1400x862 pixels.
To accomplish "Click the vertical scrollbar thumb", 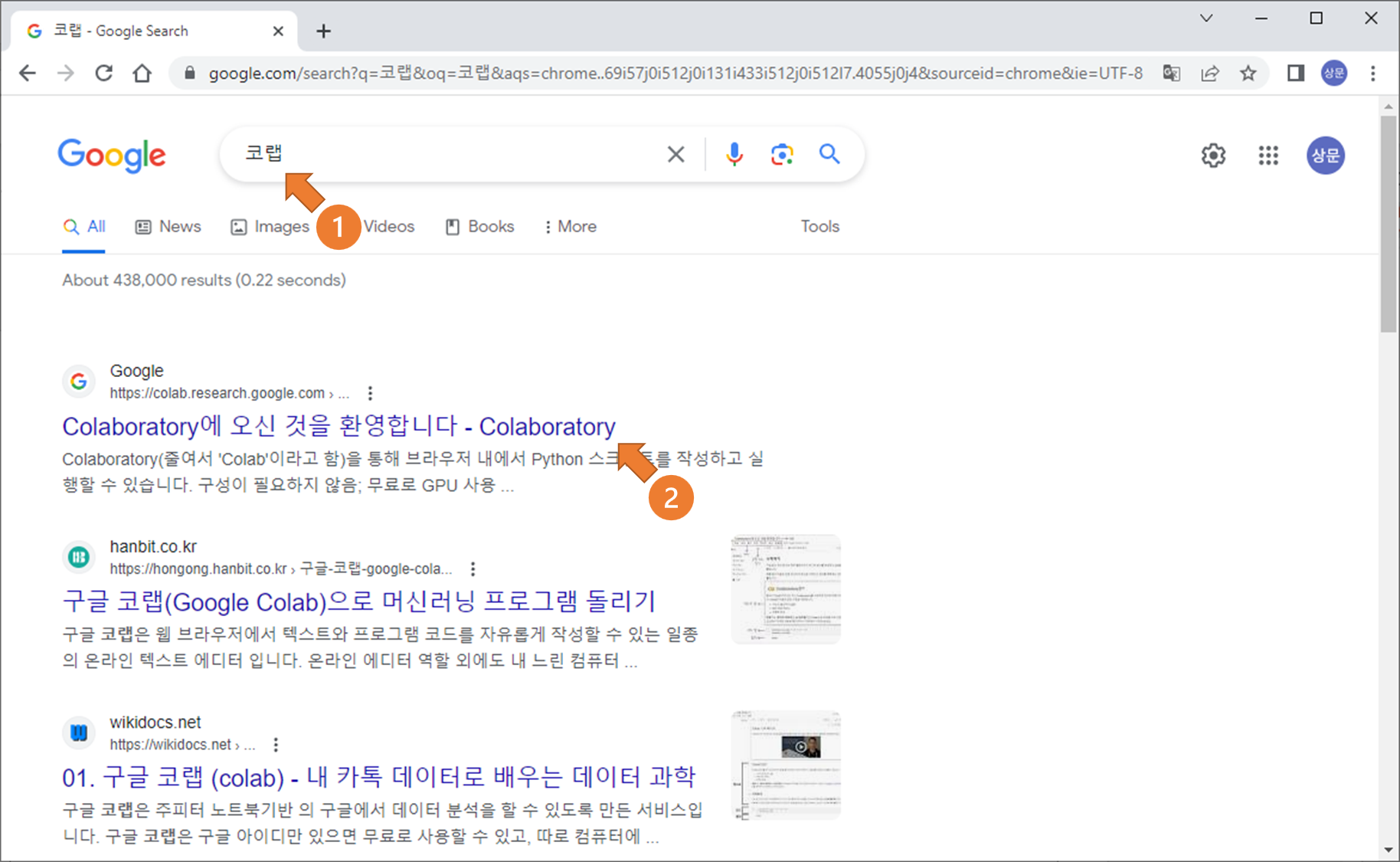I will 1389,224.
